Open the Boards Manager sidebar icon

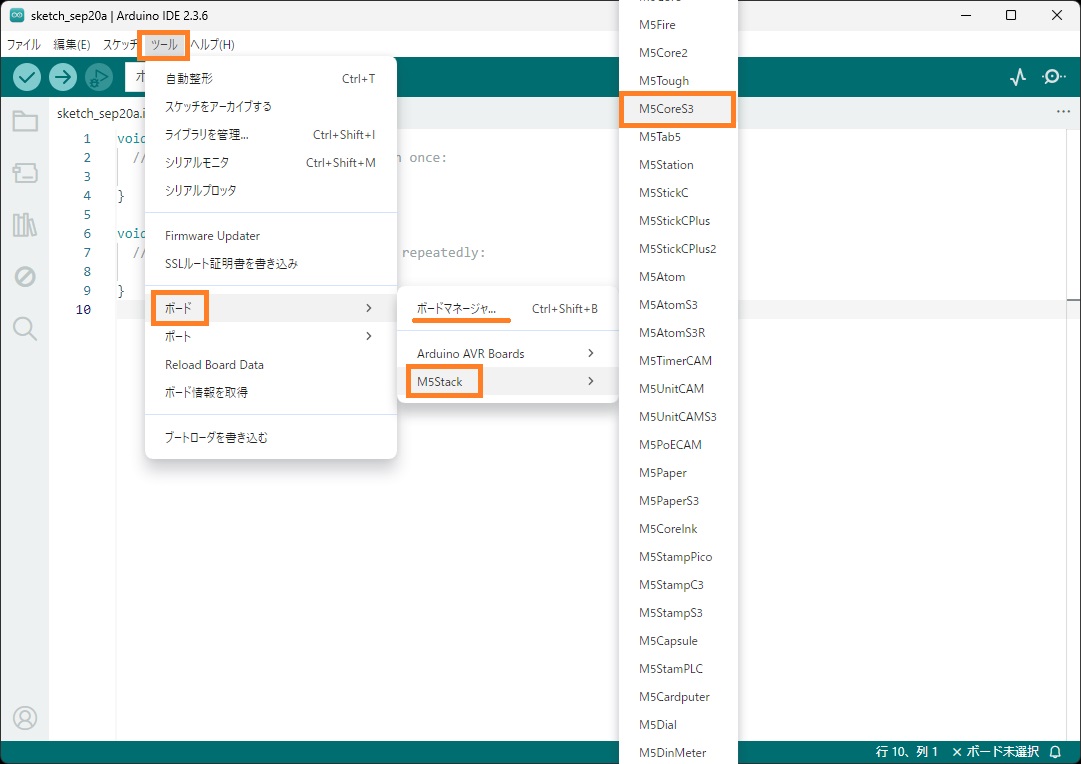(25, 173)
